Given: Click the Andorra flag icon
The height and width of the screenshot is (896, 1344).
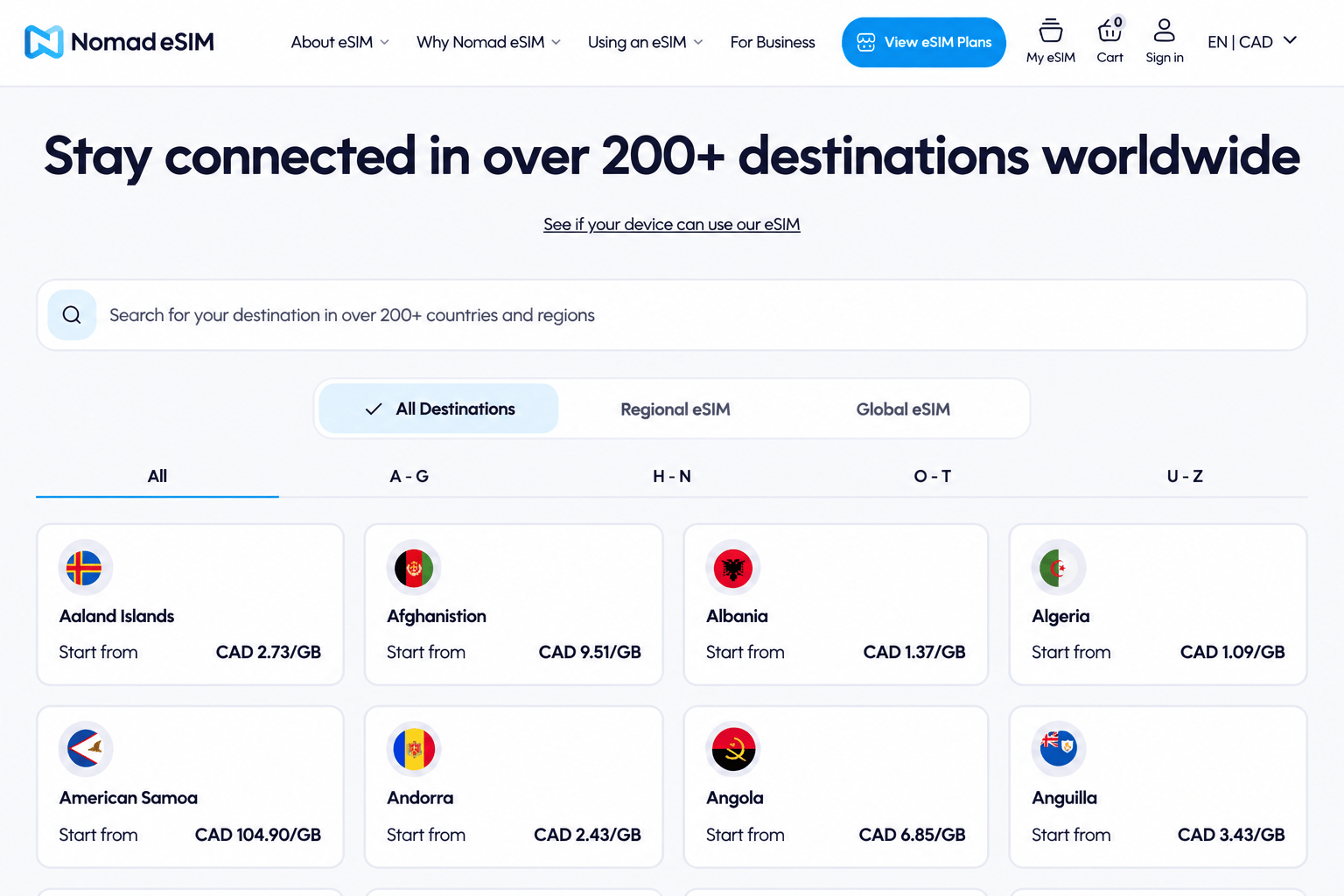Looking at the screenshot, I should tap(414, 750).
